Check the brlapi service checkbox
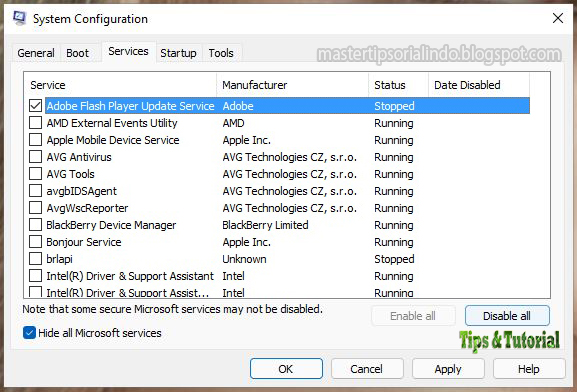 pyautogui.click(x=35, y=258)
